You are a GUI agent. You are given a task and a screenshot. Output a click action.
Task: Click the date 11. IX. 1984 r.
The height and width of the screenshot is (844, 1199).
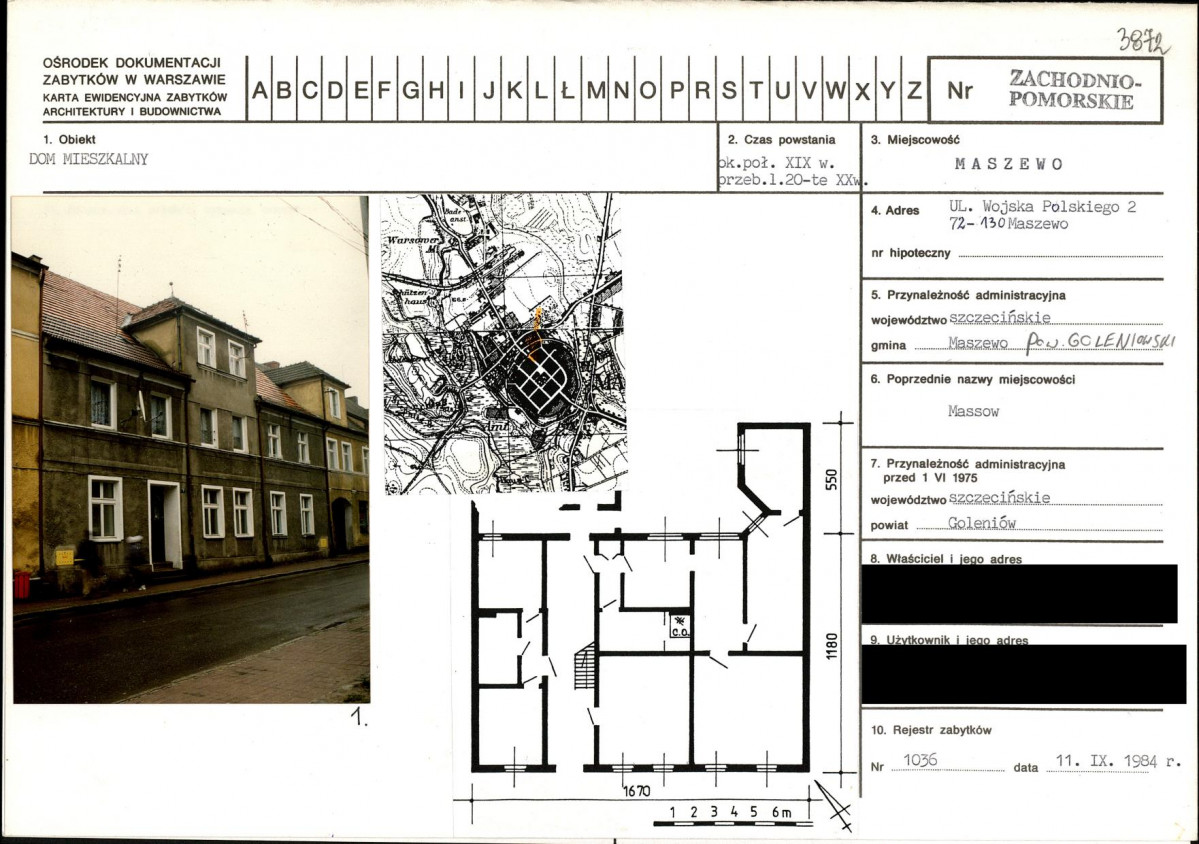[x=1118, y=761]
